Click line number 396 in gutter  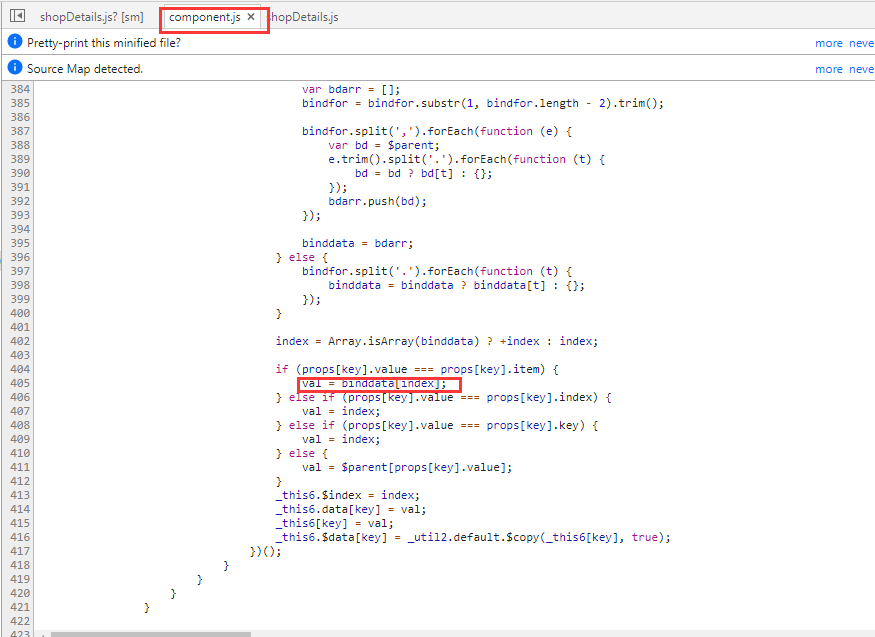pos(20,257)
